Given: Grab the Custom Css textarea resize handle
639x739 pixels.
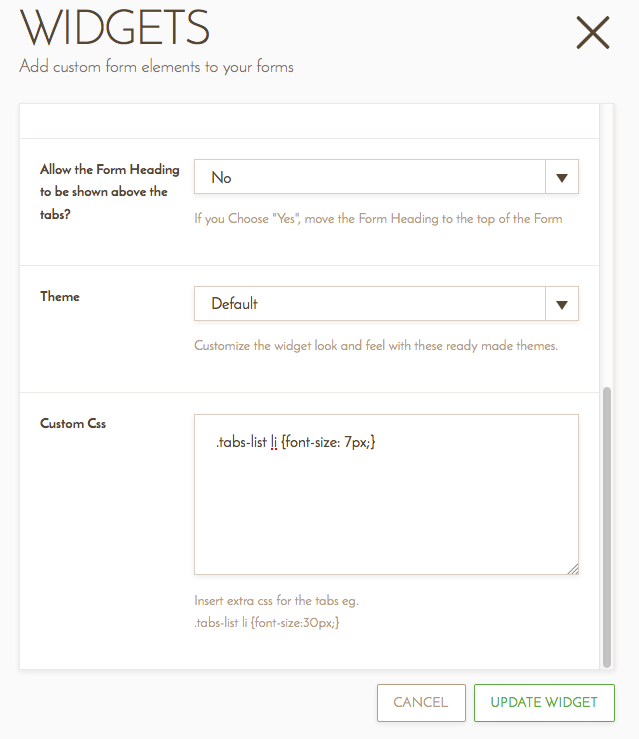Looking at the screenshot, I should (573, 569).
